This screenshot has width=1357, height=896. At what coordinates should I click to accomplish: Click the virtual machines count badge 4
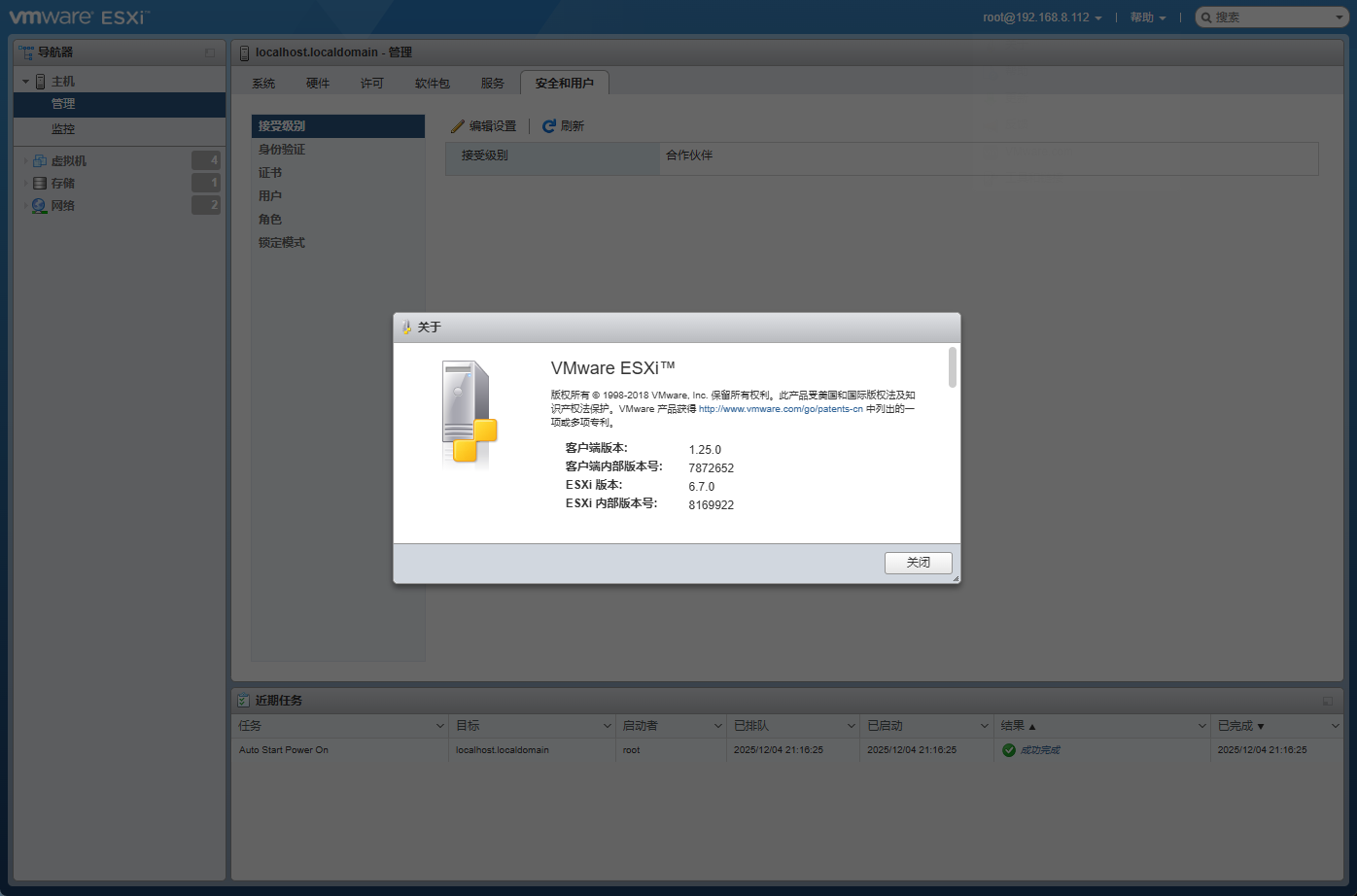[206, 160]
